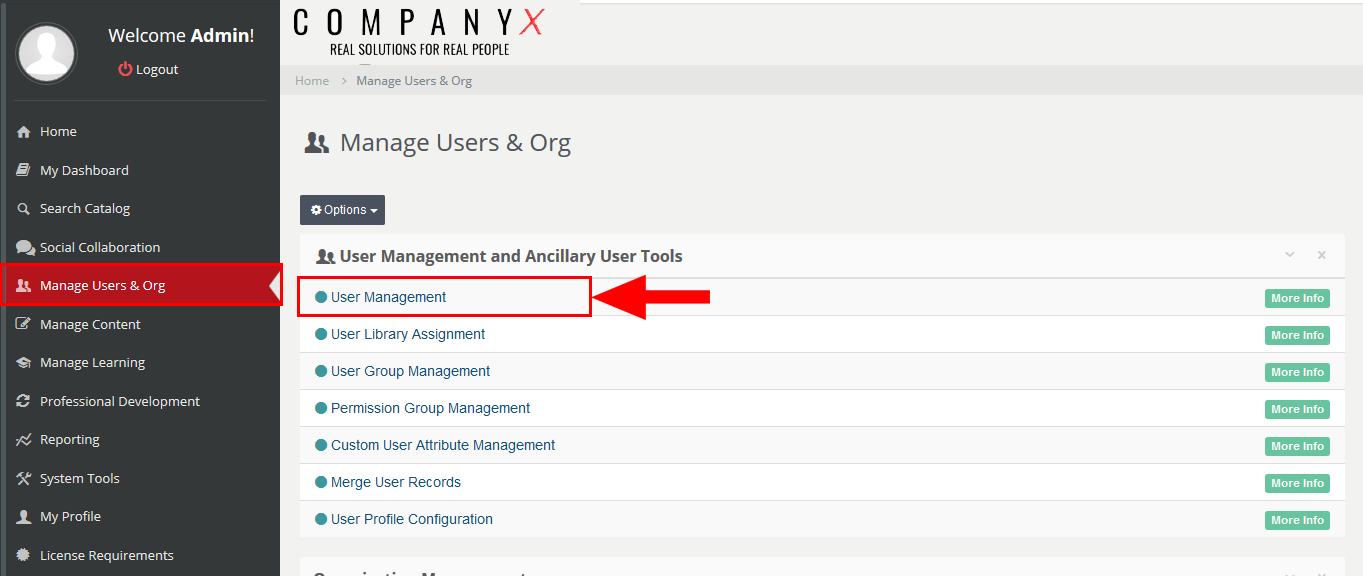This screenshot has height=576, width=1363.
Task: Collapse the User Management panel with the chevron
Action: point(1289,255)
